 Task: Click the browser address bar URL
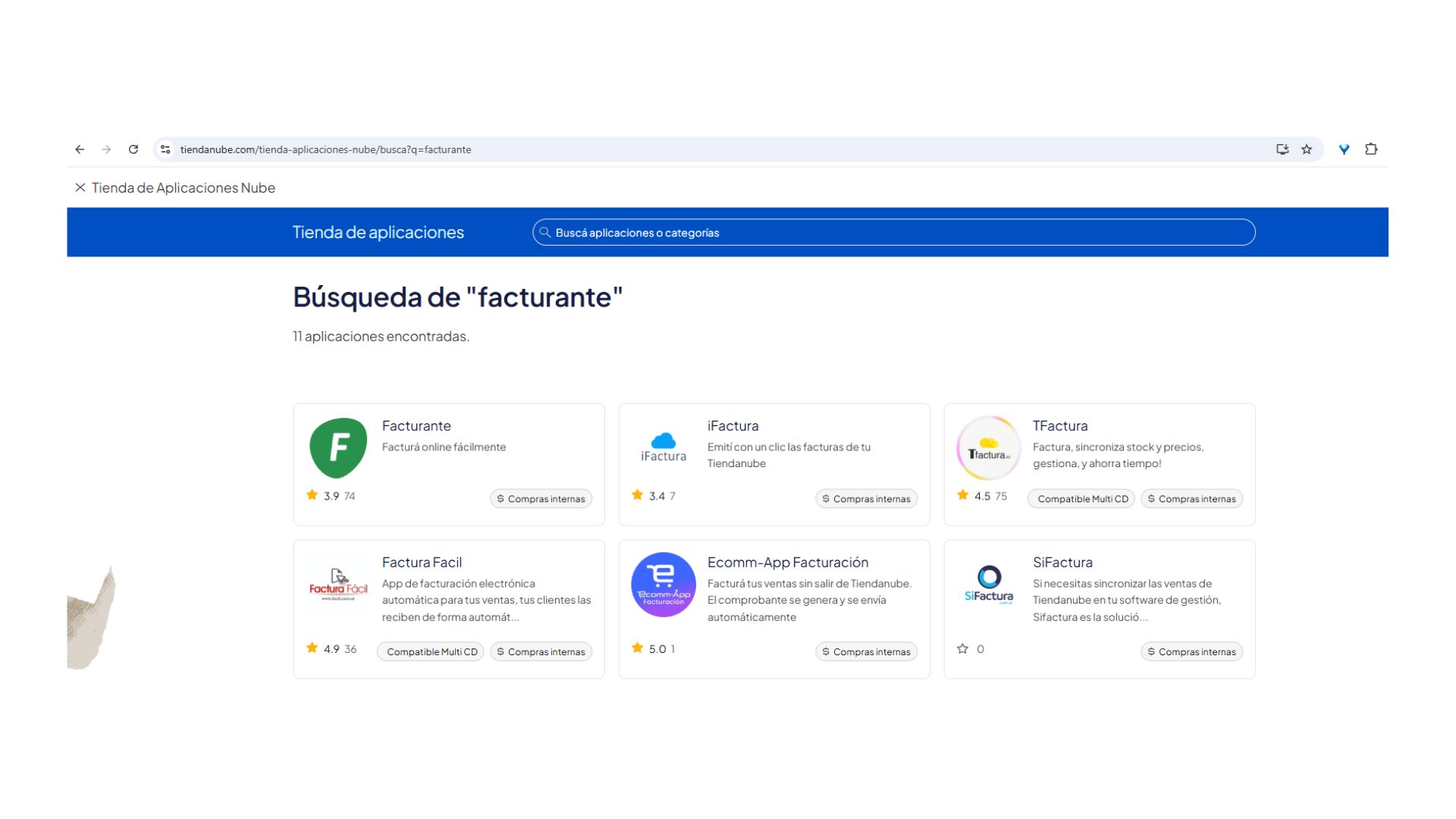[x=325, y=149]
